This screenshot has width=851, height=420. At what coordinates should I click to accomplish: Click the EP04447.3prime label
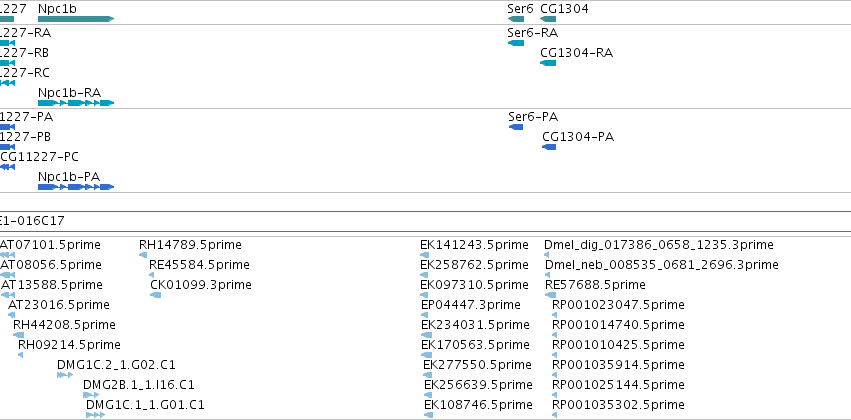pos(471,304)
